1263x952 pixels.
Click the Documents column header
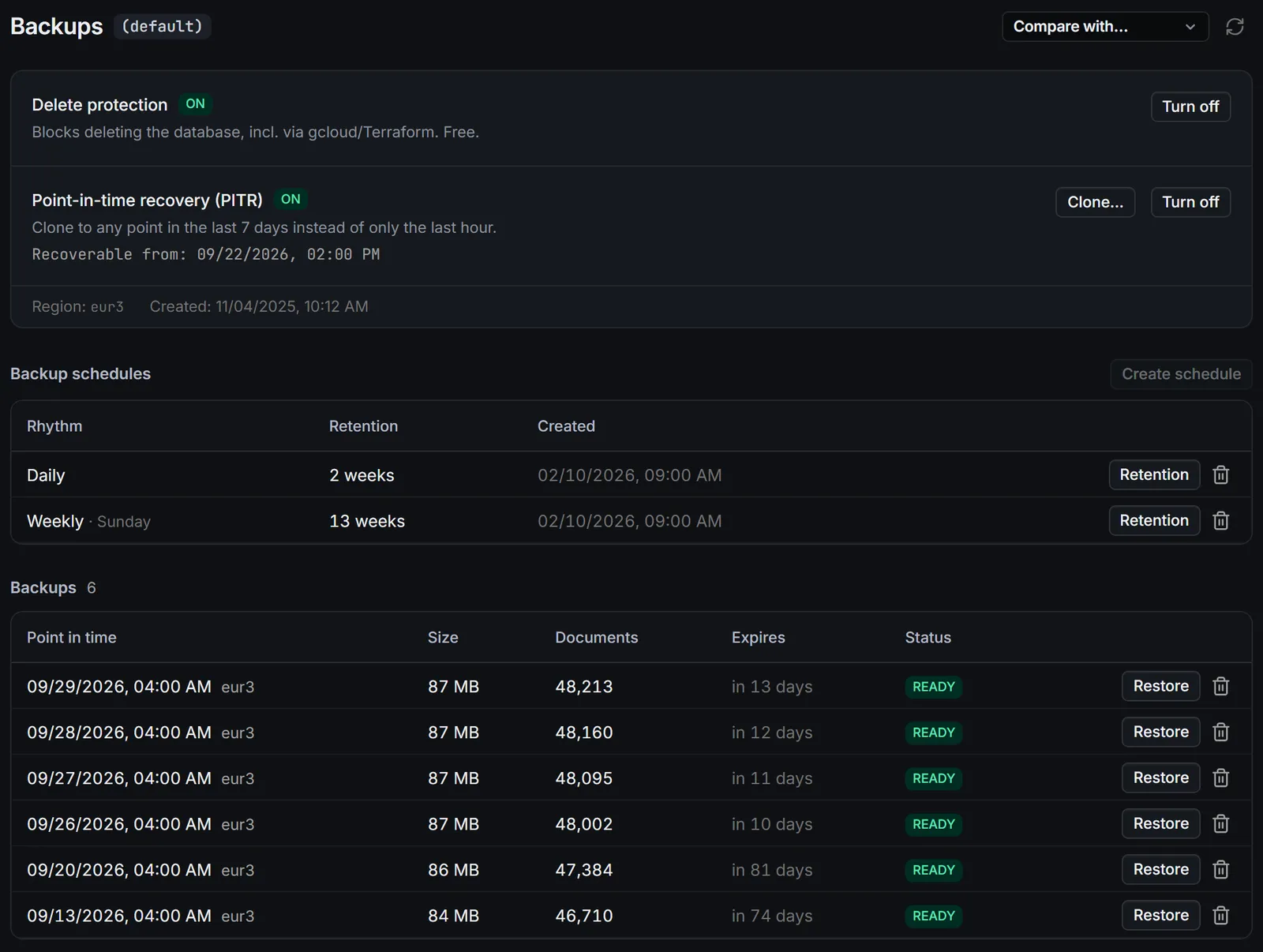[597, 637]
